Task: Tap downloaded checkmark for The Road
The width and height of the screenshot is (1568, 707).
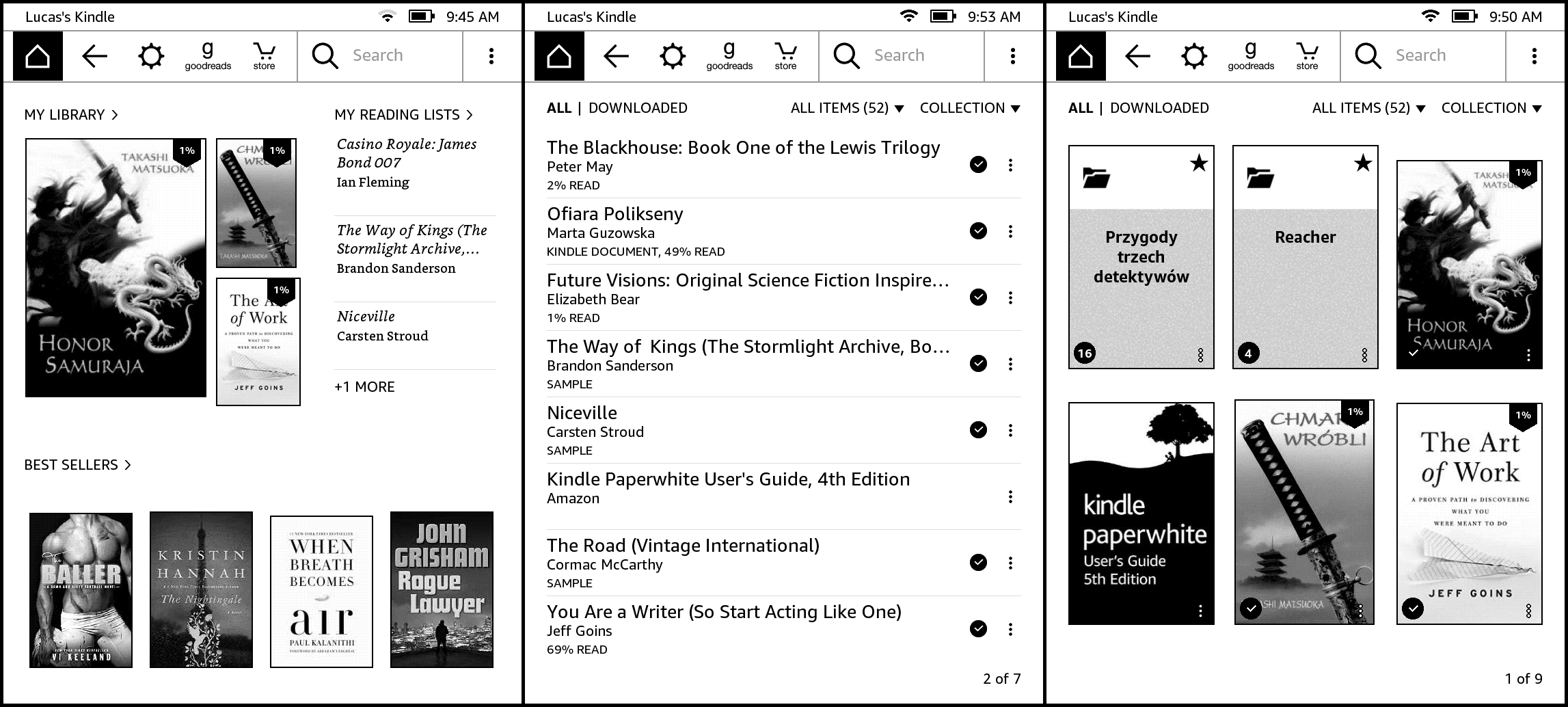Action: tap(978, 563)
